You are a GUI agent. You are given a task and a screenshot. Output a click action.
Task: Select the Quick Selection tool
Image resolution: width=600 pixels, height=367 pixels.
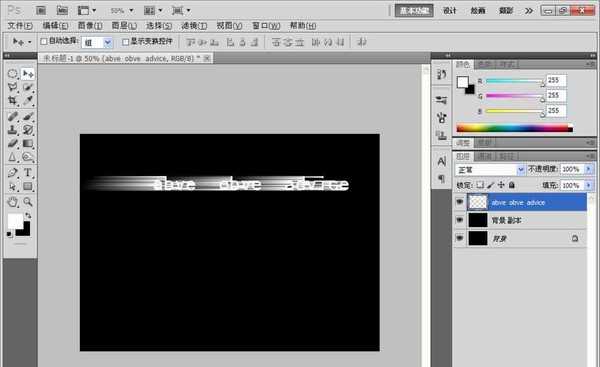click(x=28, y=87)
